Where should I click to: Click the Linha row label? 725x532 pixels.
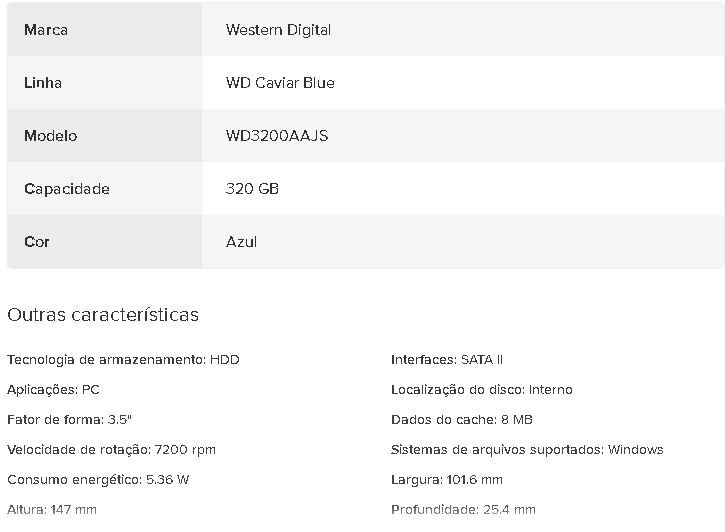43,83
